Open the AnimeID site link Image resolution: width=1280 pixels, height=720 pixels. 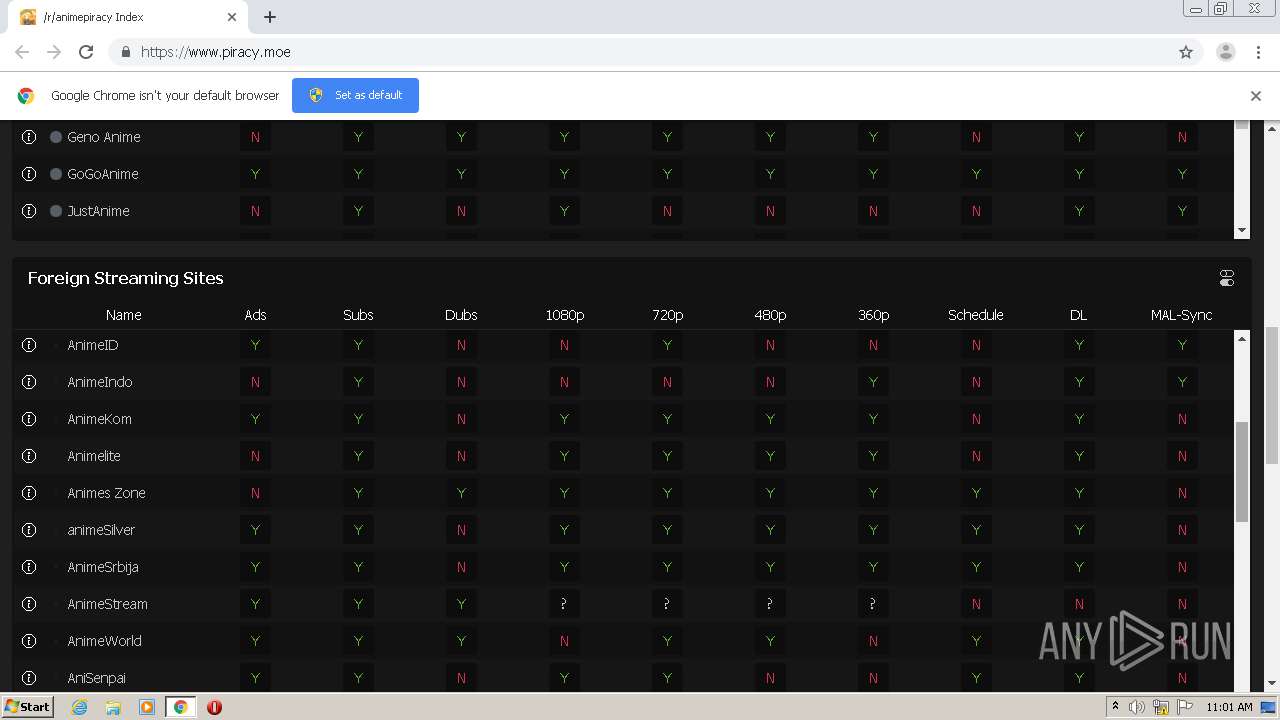click(x=93, y=345)
